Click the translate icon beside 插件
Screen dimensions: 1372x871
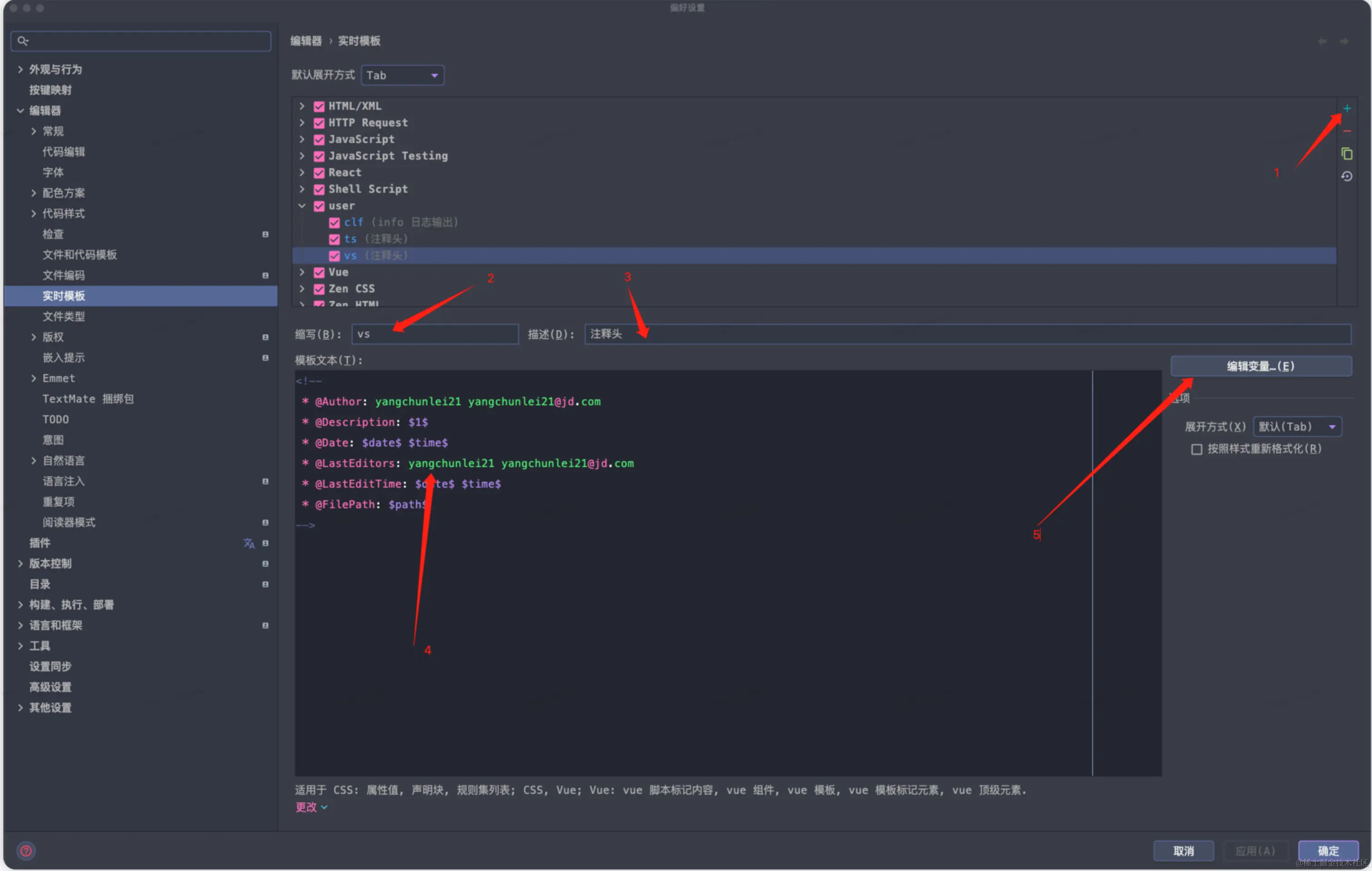(249, 543)
